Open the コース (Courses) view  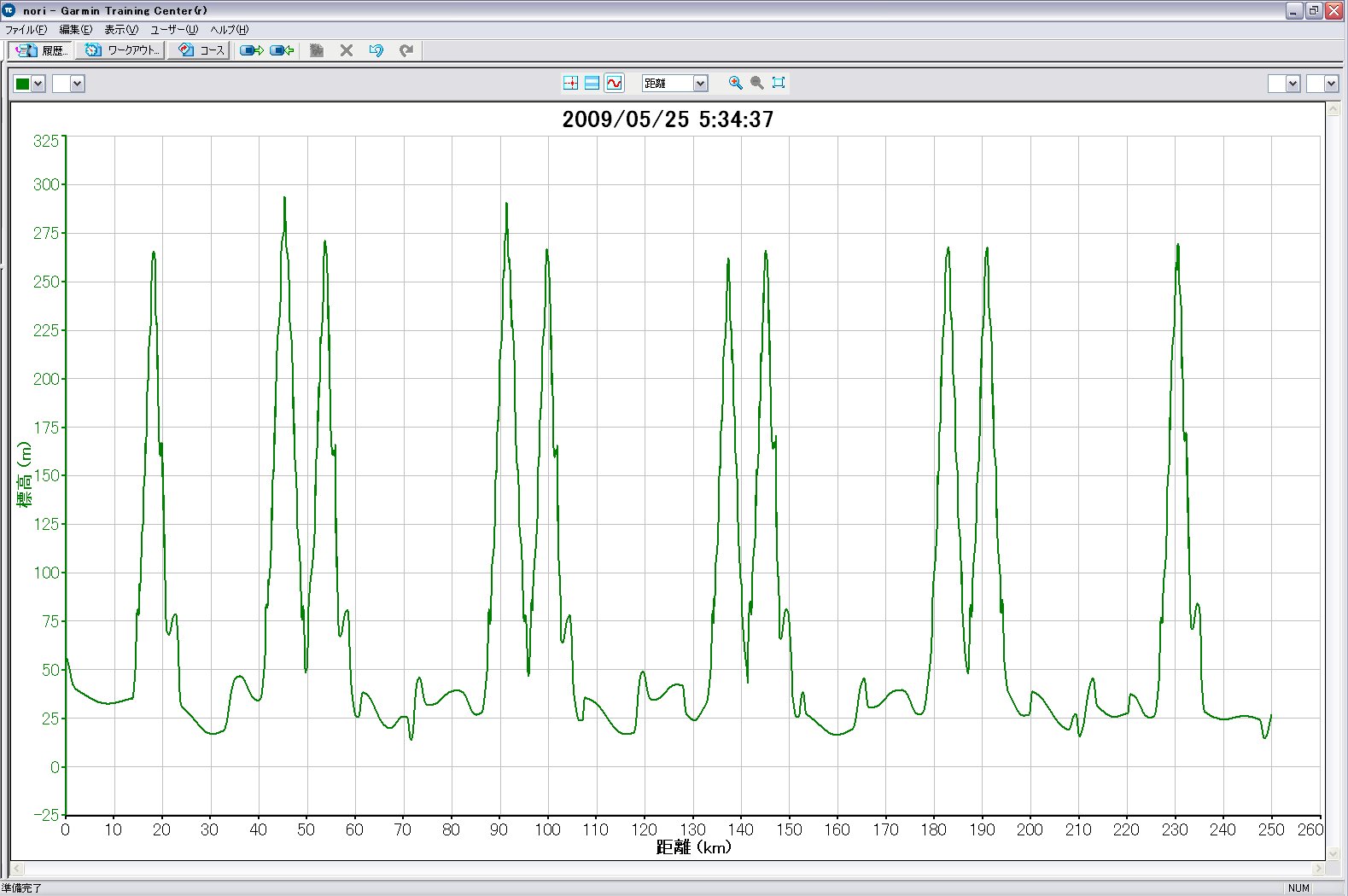click(199, 50)
